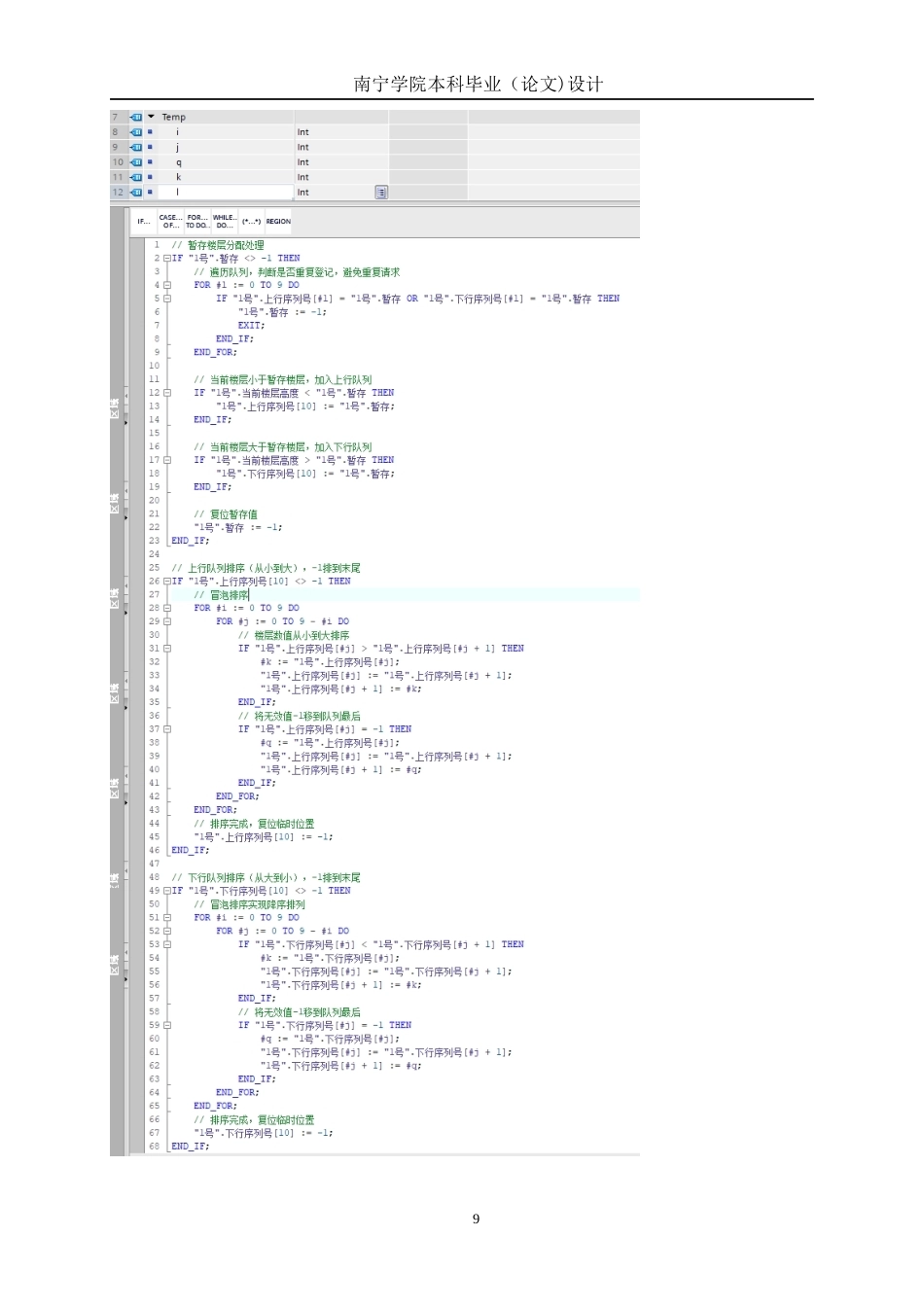The width and height of the screenshot is (924, 1307).
Task: Select the variable name cell i
Action: tap(226, 132)
